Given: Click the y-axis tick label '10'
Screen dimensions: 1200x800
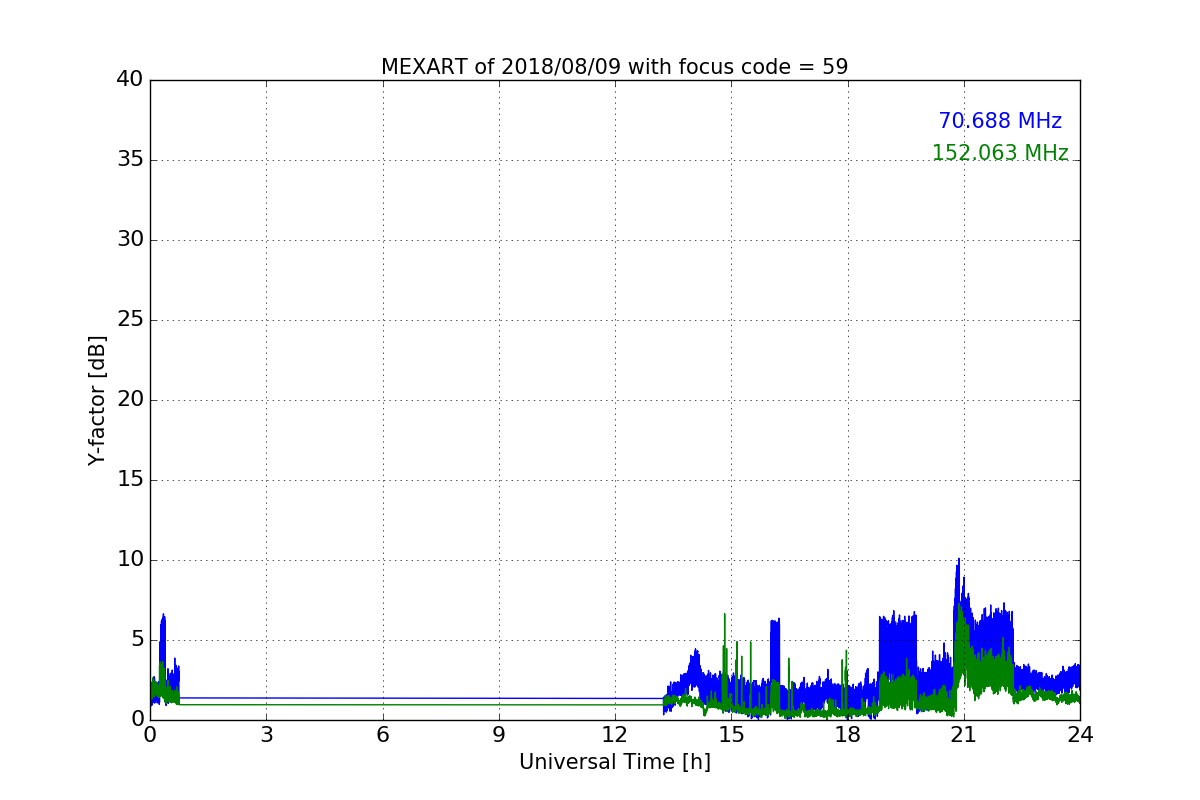Looking at the screenshot, I should (x=130, y=560).
